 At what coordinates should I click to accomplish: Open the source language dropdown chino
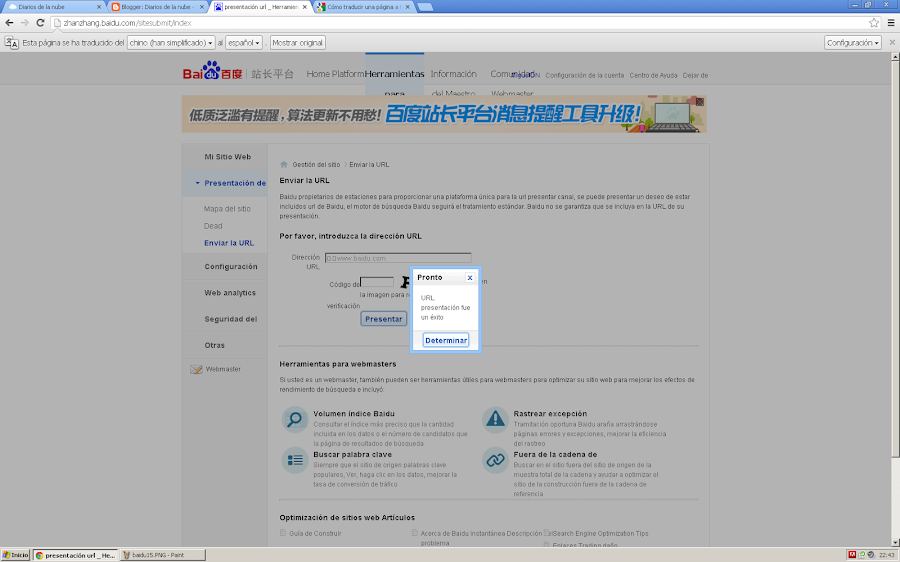point(171,42)
